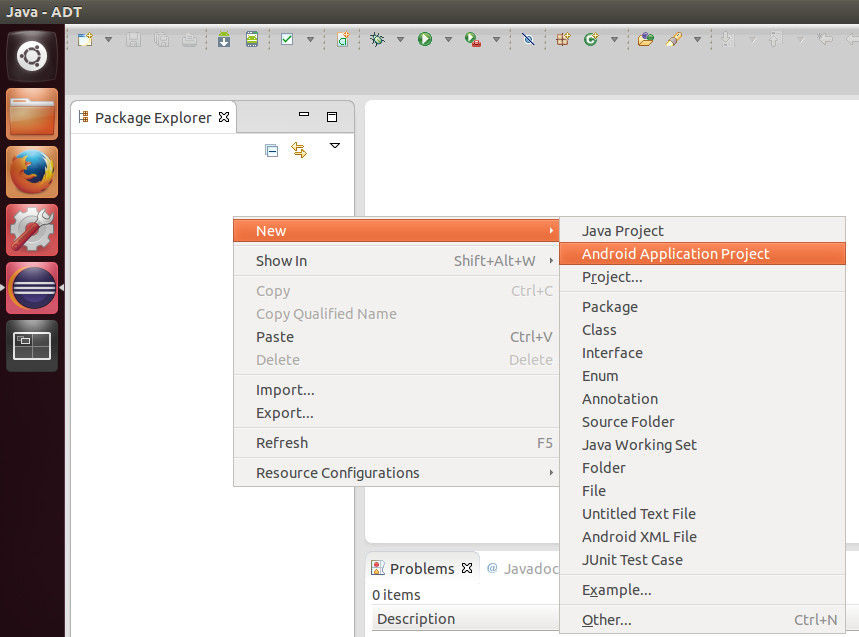Expand the Lint check dropdown arrow
This screenshot has width=859, height=637.
[311, 39]
